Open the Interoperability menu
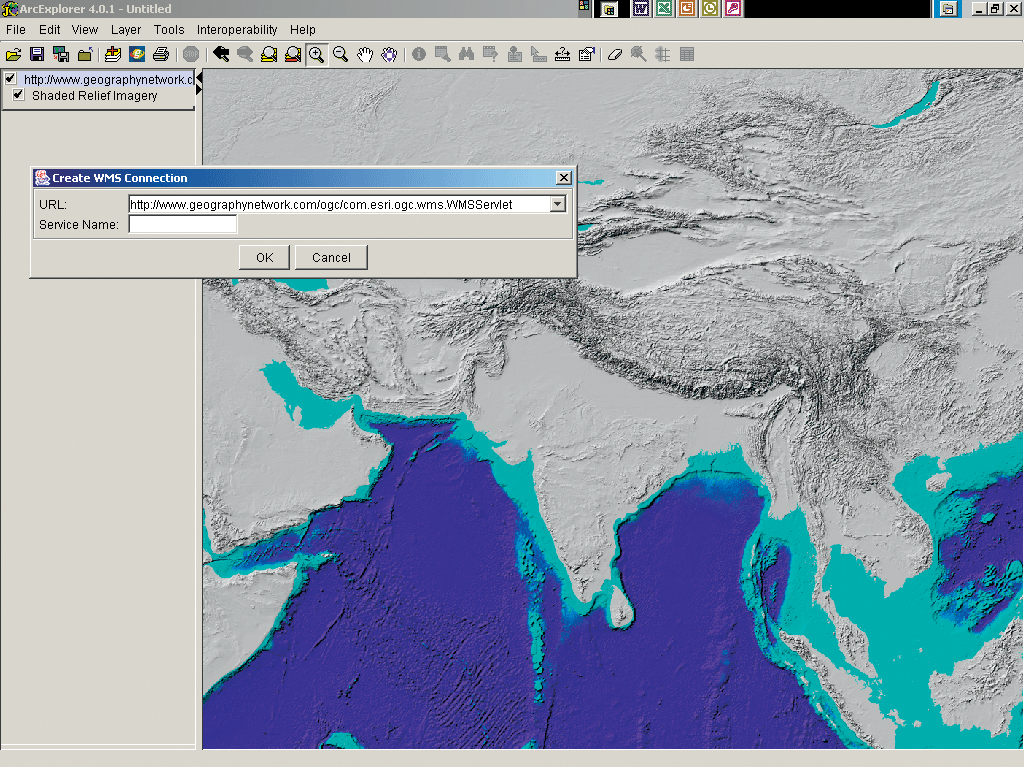The image size is (1024, 768). click(237, 30)
